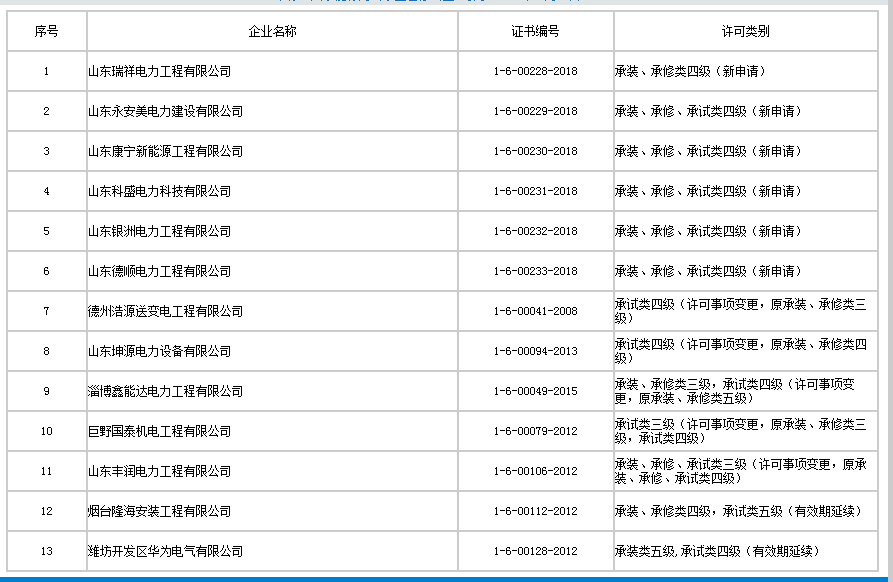Screen dimensions: 893x582
Task: Select company name 山东永安美电力建设有限公司
Action: 165,111
